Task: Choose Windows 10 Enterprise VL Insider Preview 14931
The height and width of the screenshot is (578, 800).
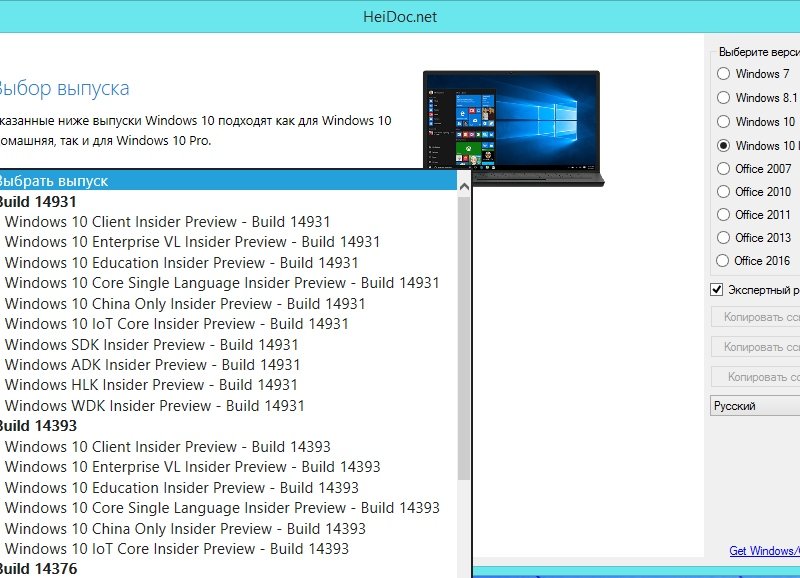Action: point(228,242)
